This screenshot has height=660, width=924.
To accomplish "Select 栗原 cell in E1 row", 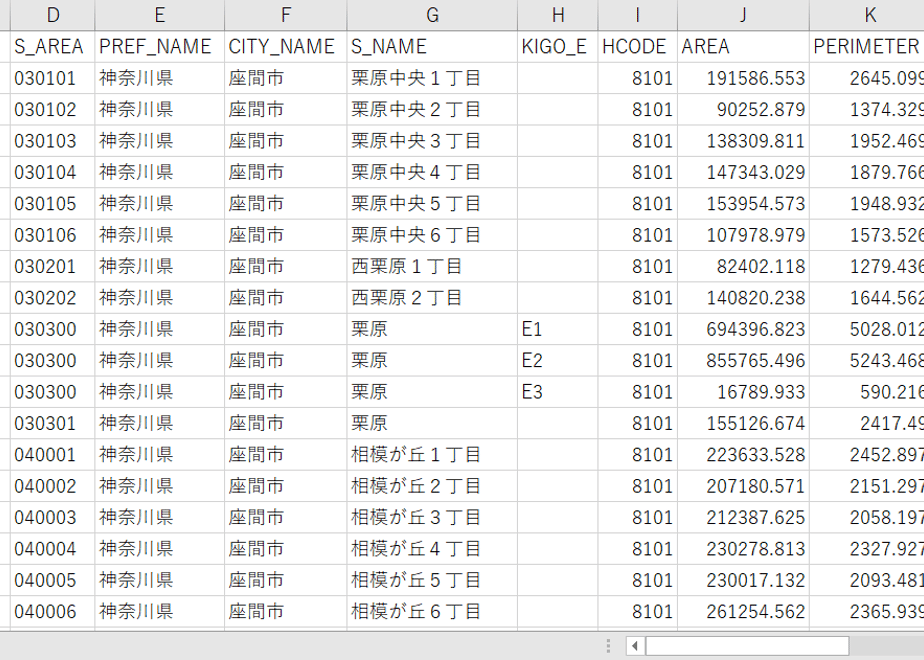I will click(x=433, y=329).
